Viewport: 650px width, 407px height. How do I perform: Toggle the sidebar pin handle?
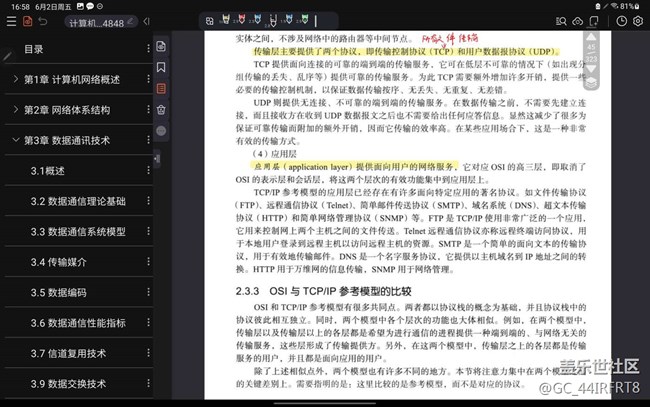pyautogui.click(x=157, y=159)
